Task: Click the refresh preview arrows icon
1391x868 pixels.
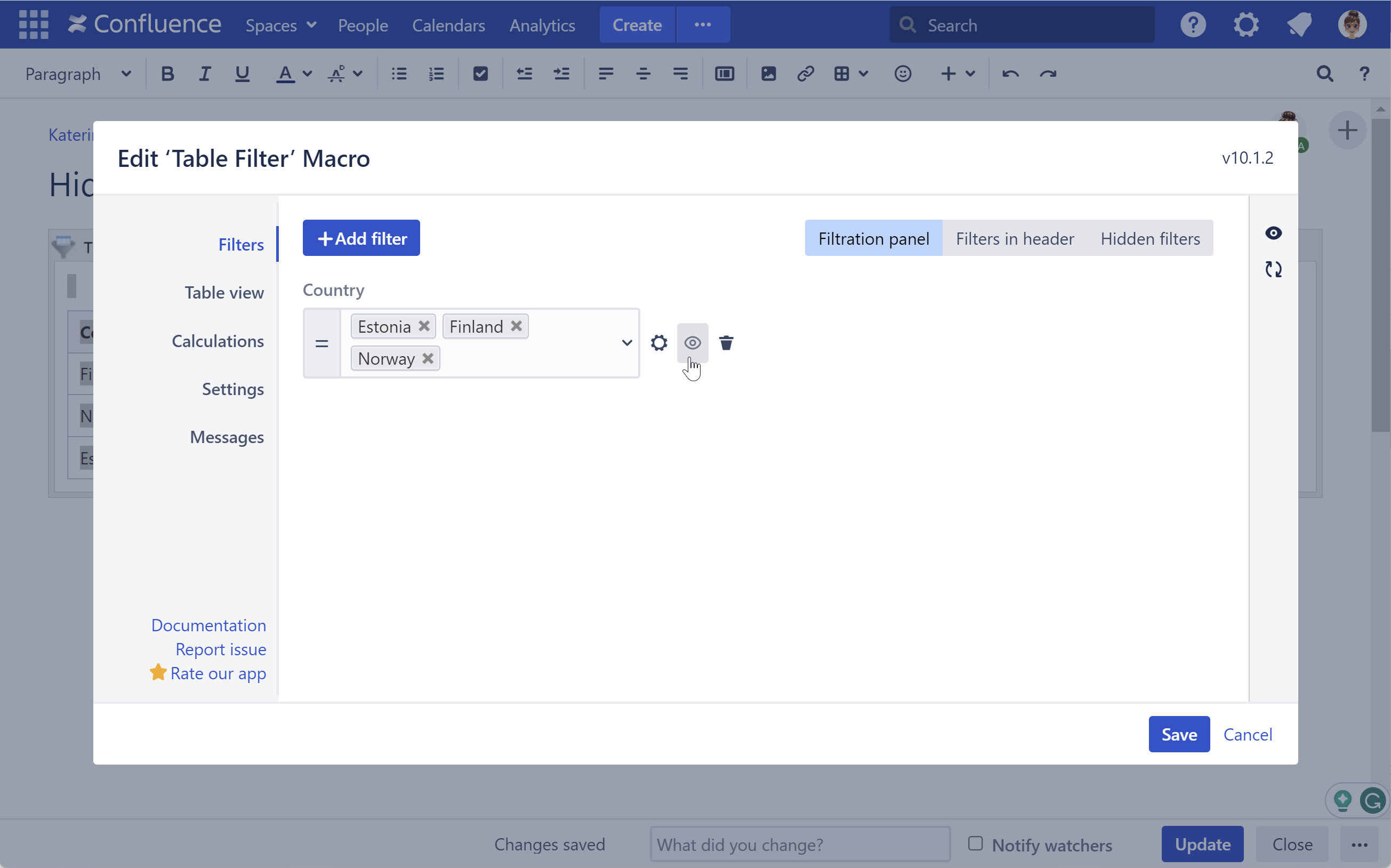Action: tap(1273, 269)
